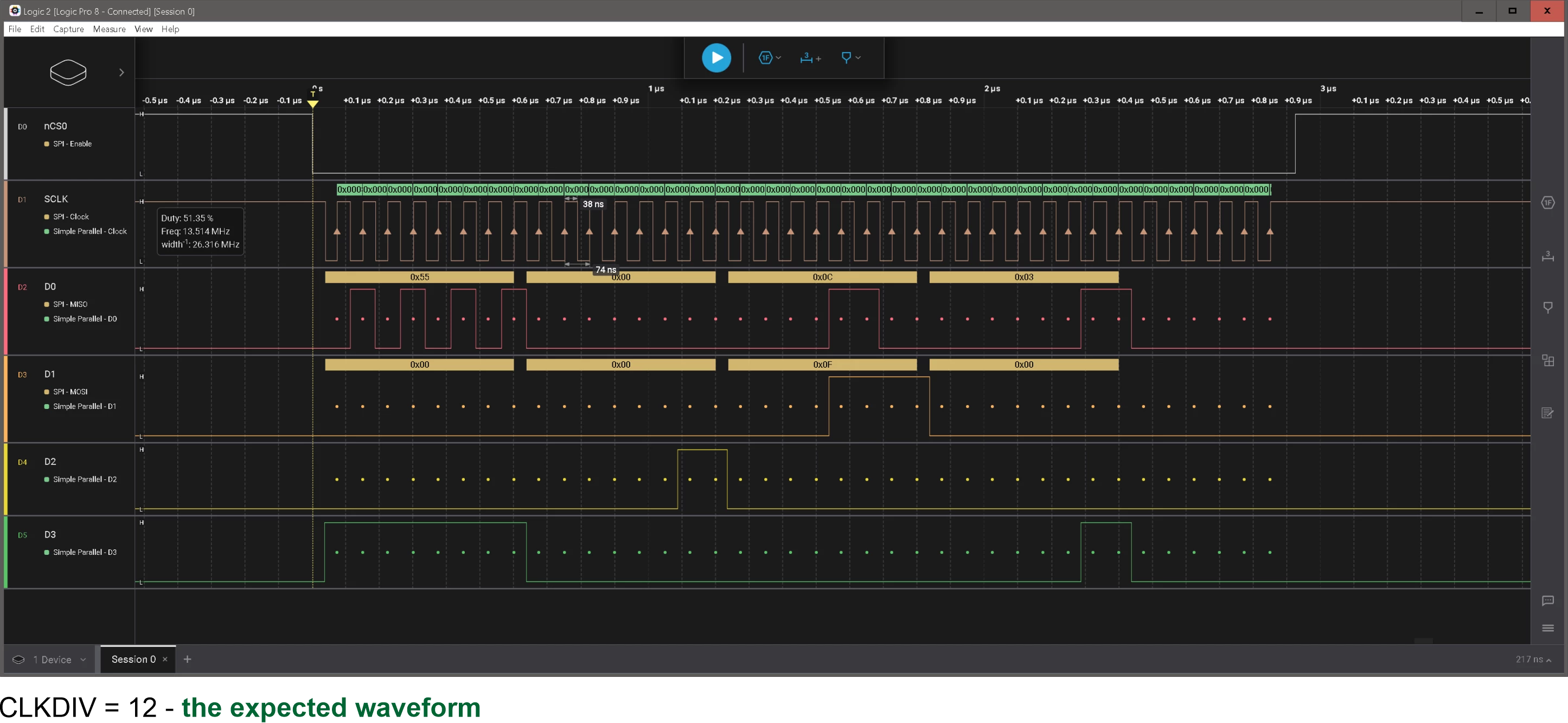Open Measurements panel in right sidebar
Screen dimensions: 1568x723
point(1547,255)
